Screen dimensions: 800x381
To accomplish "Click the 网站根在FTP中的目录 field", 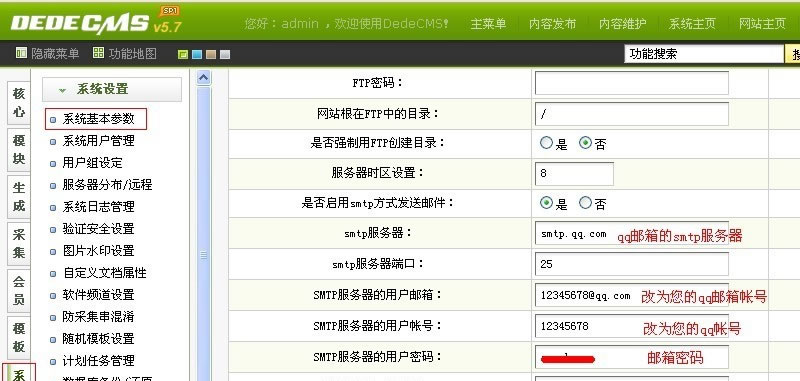I will tap(632, 114).
